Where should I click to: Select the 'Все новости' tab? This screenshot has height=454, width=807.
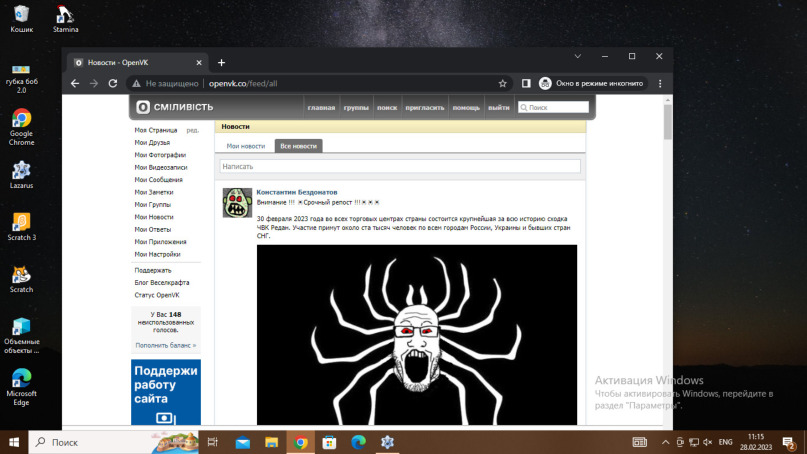[298, 146]
